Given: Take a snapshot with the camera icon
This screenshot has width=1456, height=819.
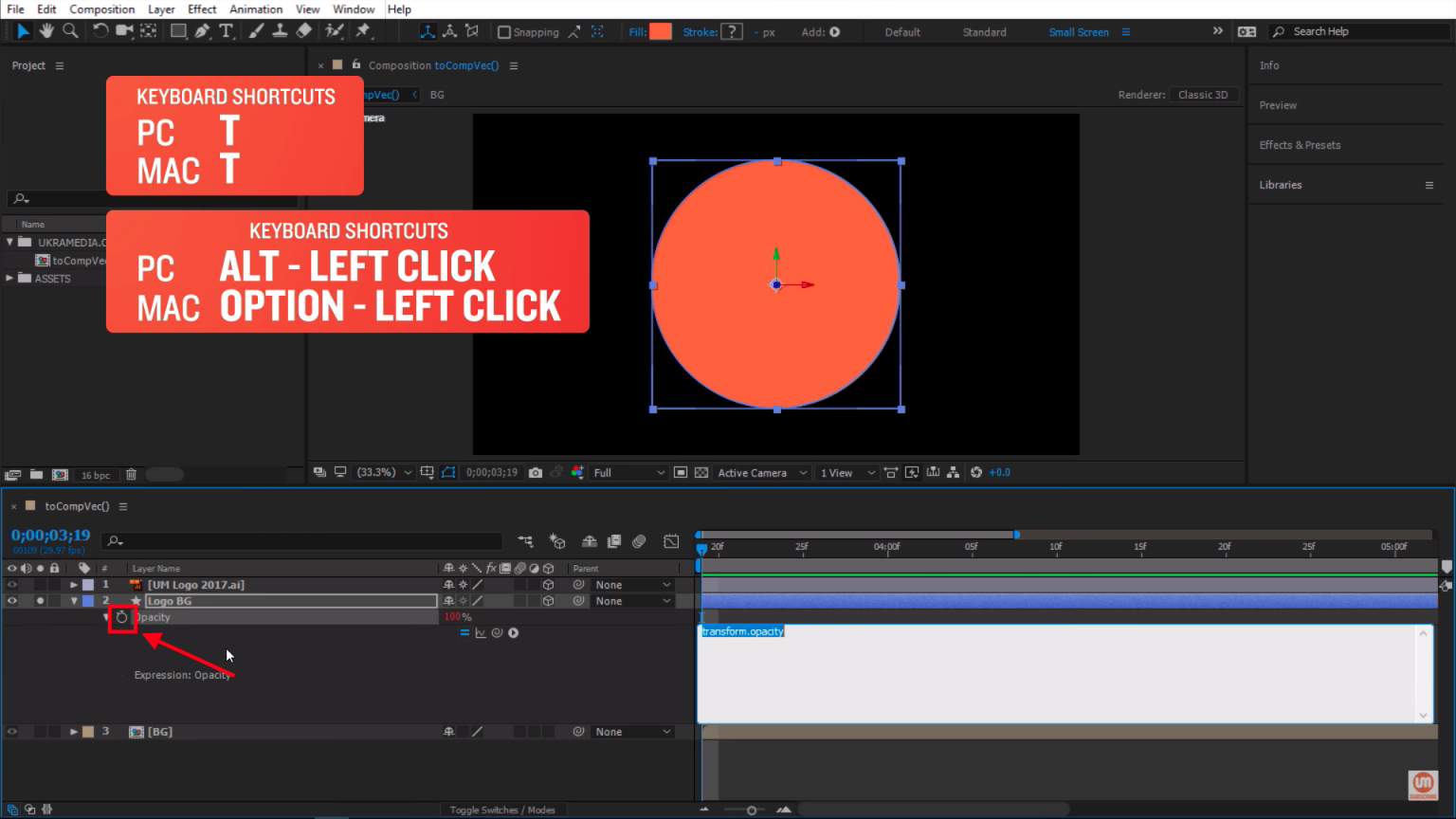Looking at the screenshot, I should [x=536, y=472].
